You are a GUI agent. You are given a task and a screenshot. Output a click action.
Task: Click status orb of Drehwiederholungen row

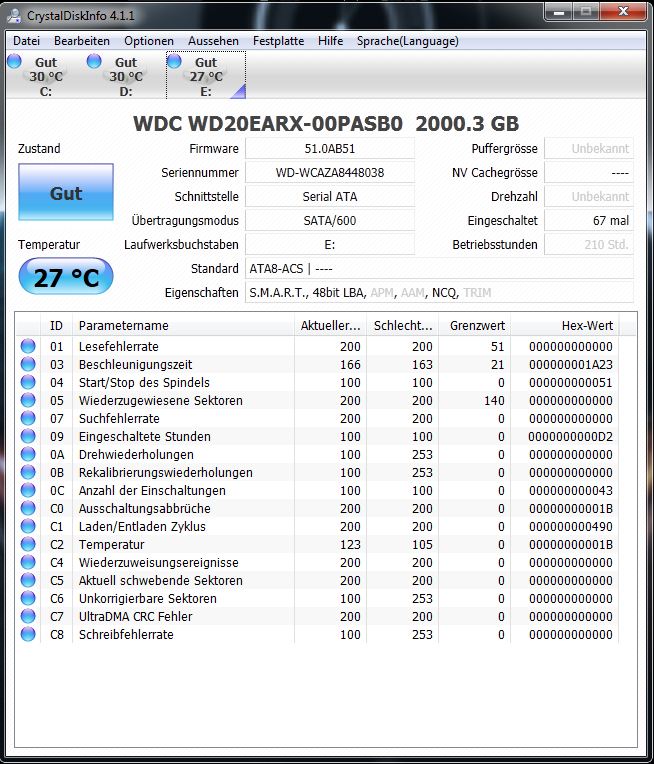click(x=28, y=454)
